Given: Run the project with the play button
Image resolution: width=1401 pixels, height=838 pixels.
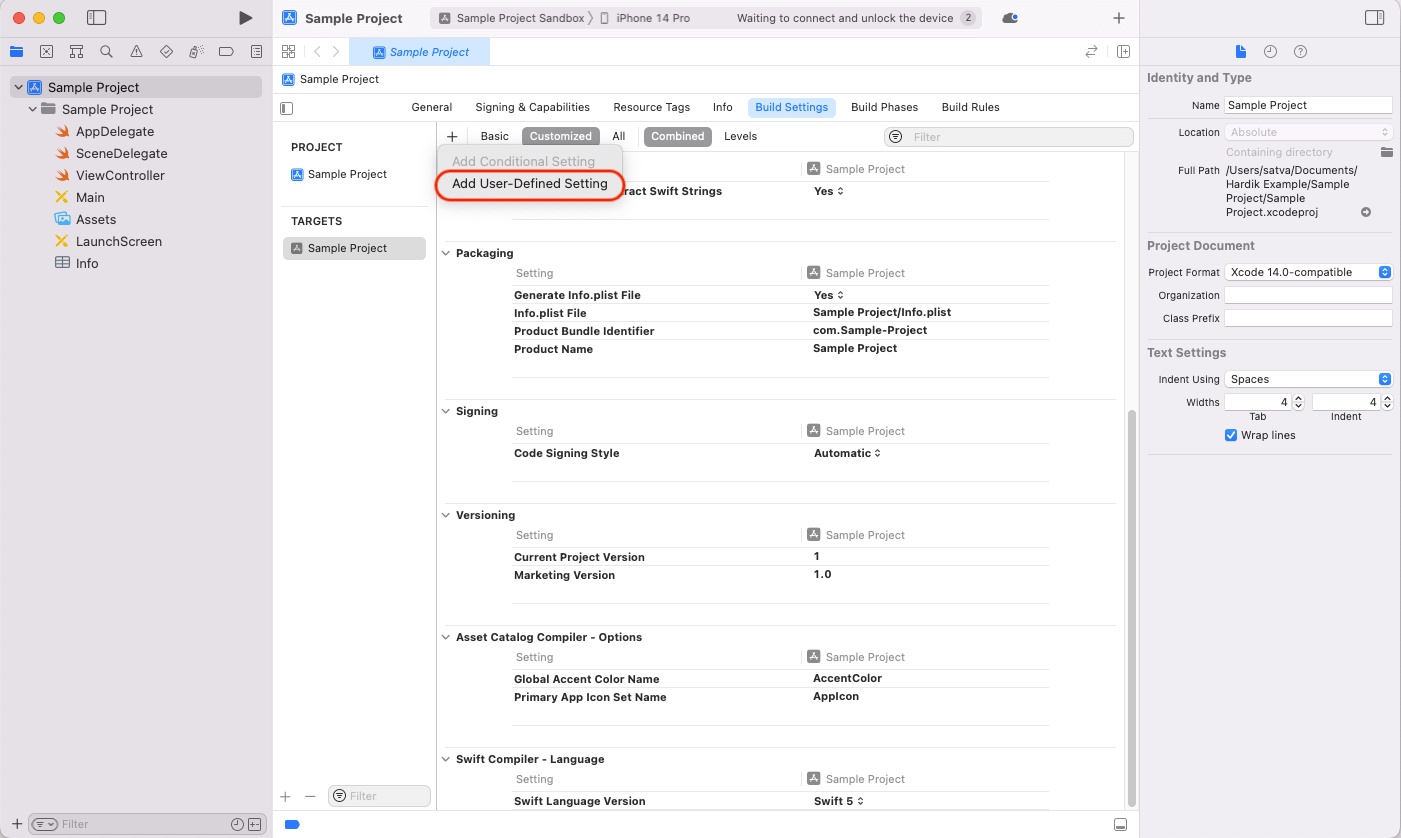Looking at the screenshot, I should 245,18.
